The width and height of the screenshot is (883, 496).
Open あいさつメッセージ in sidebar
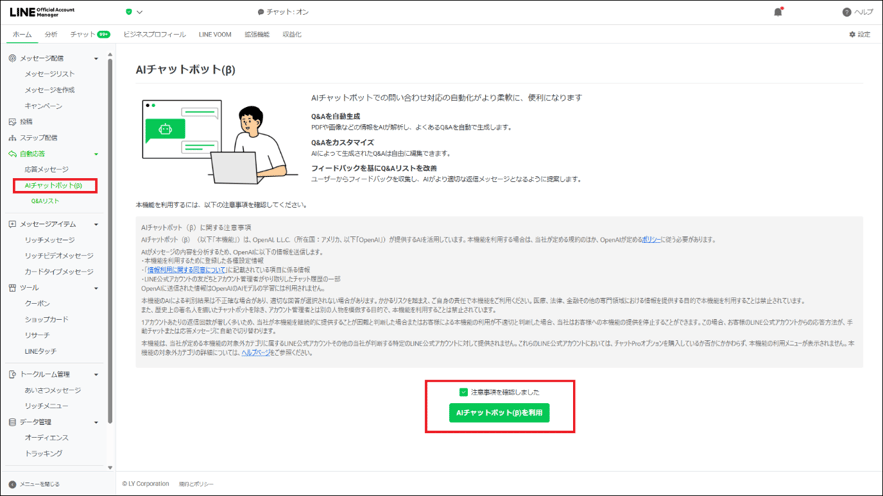[x=52, y=390]
